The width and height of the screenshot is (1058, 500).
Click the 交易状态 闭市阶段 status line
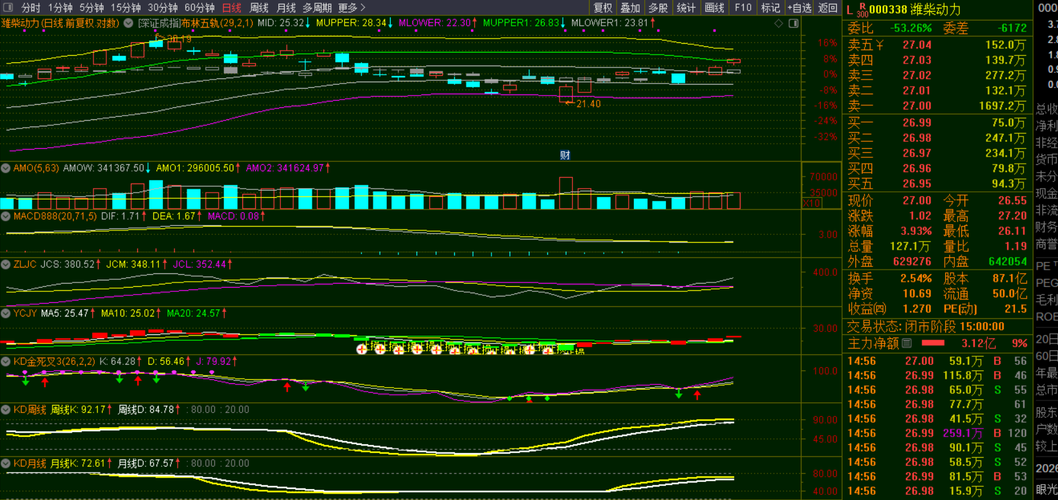(x=926, y=327)
